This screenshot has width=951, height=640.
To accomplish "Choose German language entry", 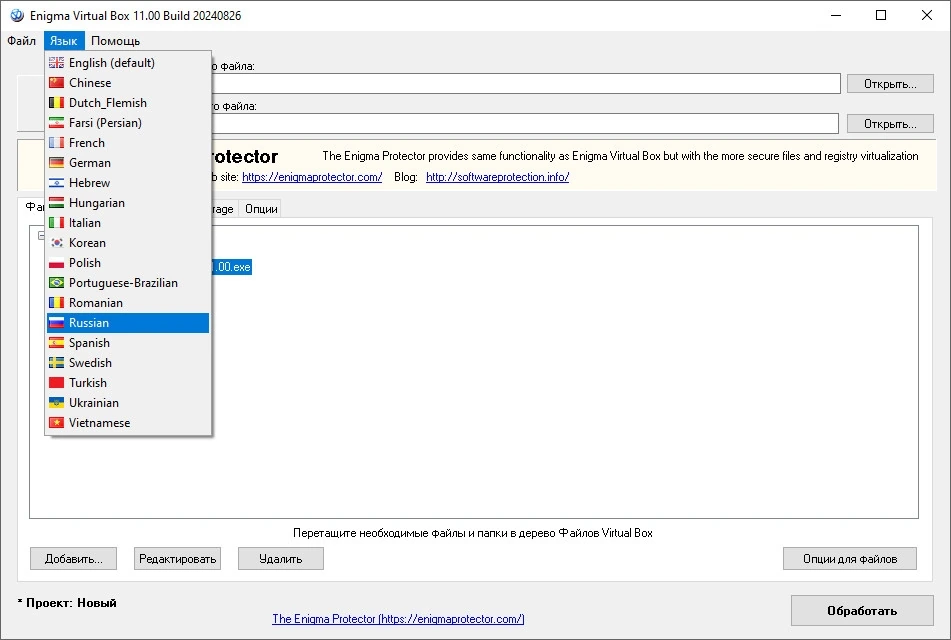I will [x=128, y=163].
